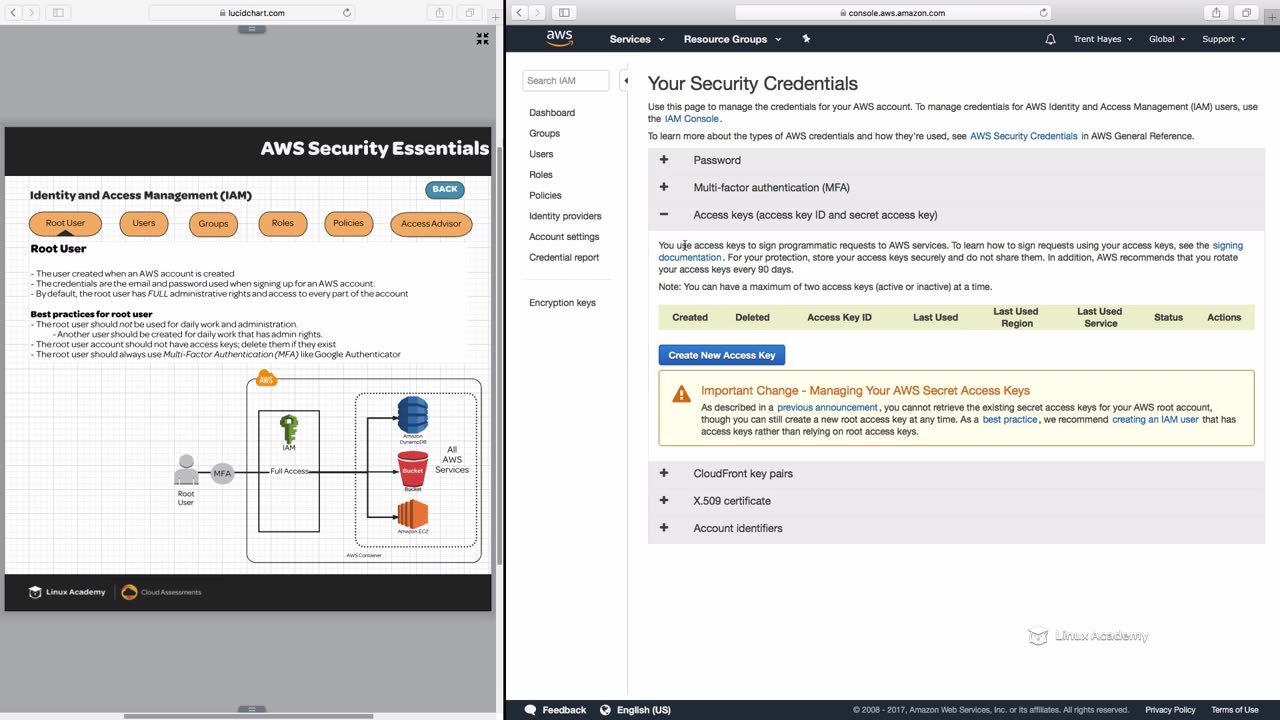The width and height of the screenshot is (1280, 720).
Task: Open Groups in the IAM sidebar
Action: tap(544, 133)
